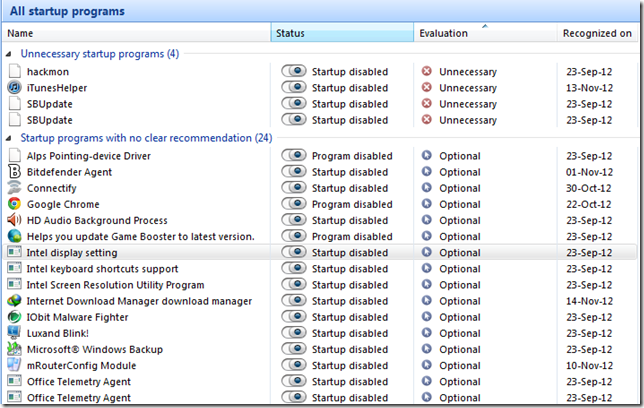This screenshot has height=408, width=644.
Task: Click the red Unnecessary icon for hackmon
Action: [427, 71]
